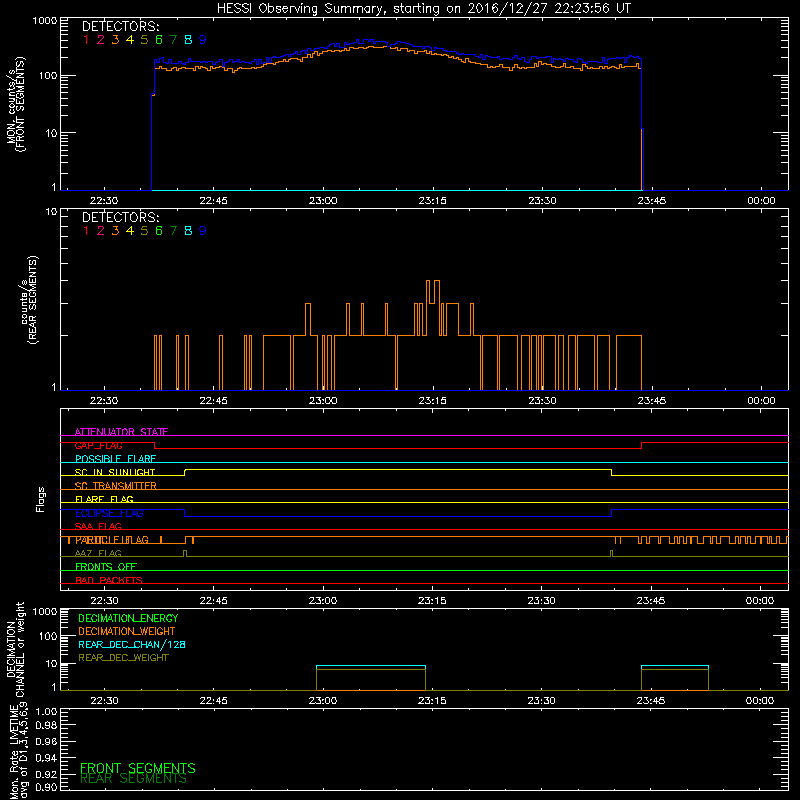Click the REAR_DEC_WEIGHT legend entry
This screenshot has width=800, height=800.
coord(123,658)
